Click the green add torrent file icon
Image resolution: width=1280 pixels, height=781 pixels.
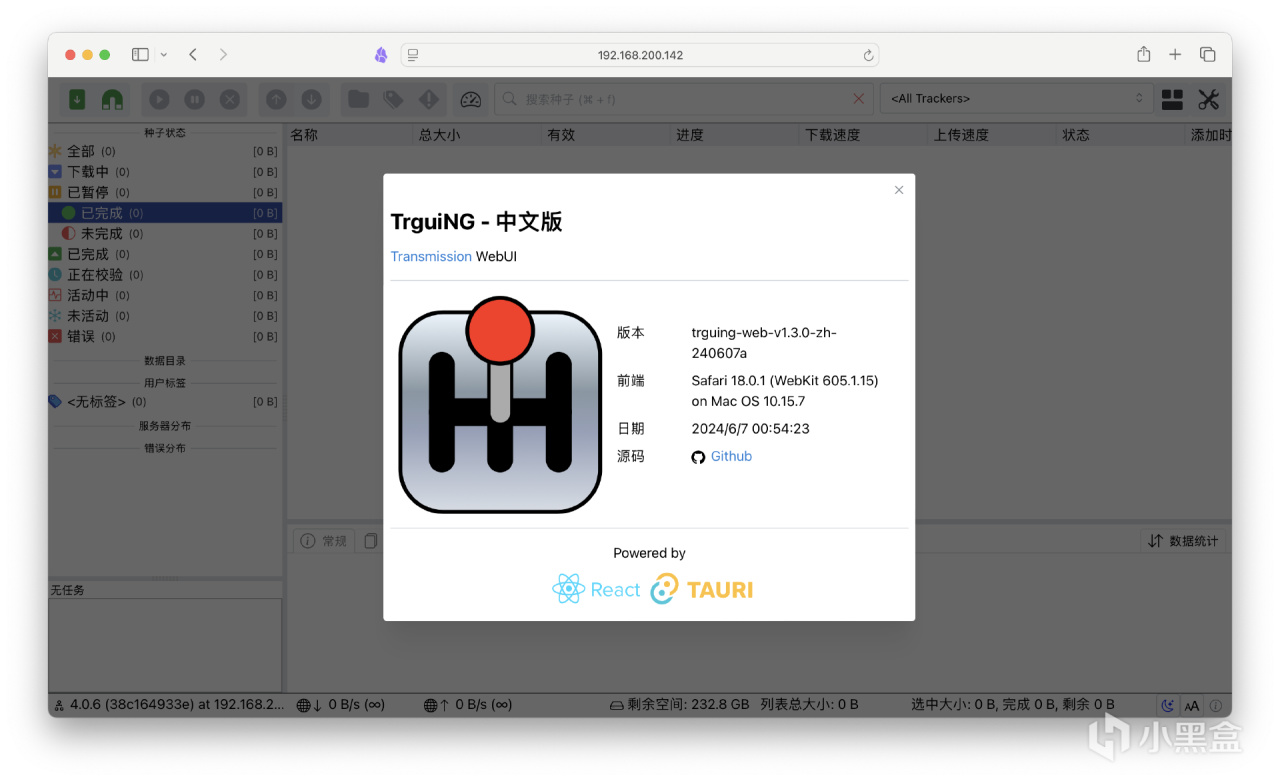77,99
